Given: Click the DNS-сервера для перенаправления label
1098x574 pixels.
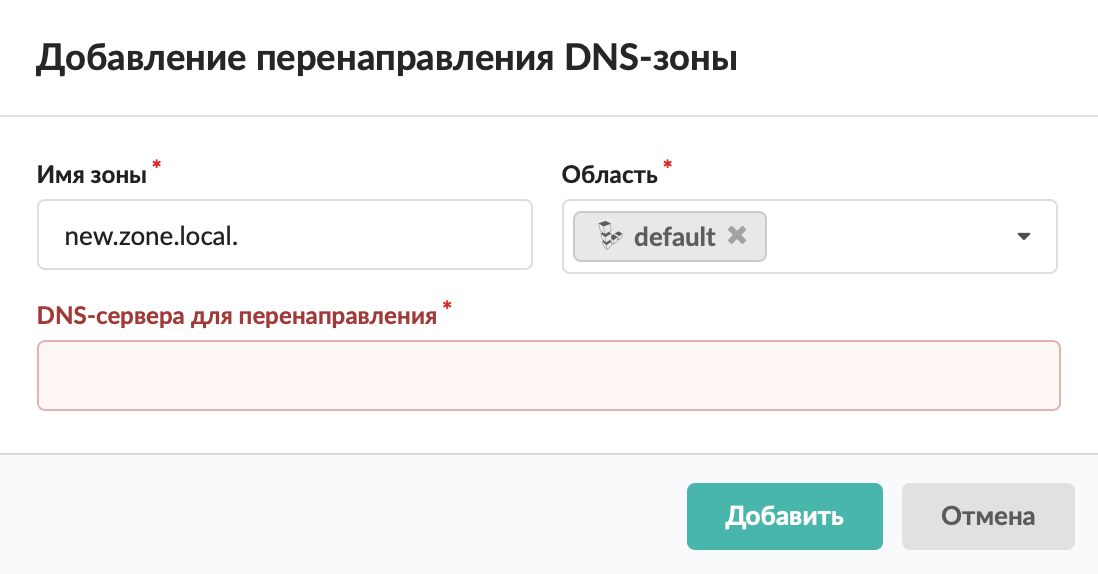Looking at the screenshot, I should (236, 316).
